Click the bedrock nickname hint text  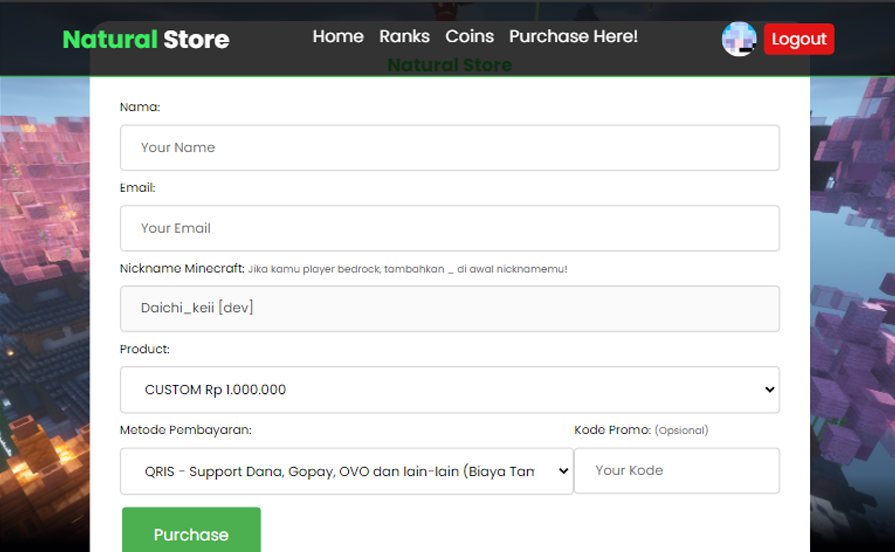(408, 269)
